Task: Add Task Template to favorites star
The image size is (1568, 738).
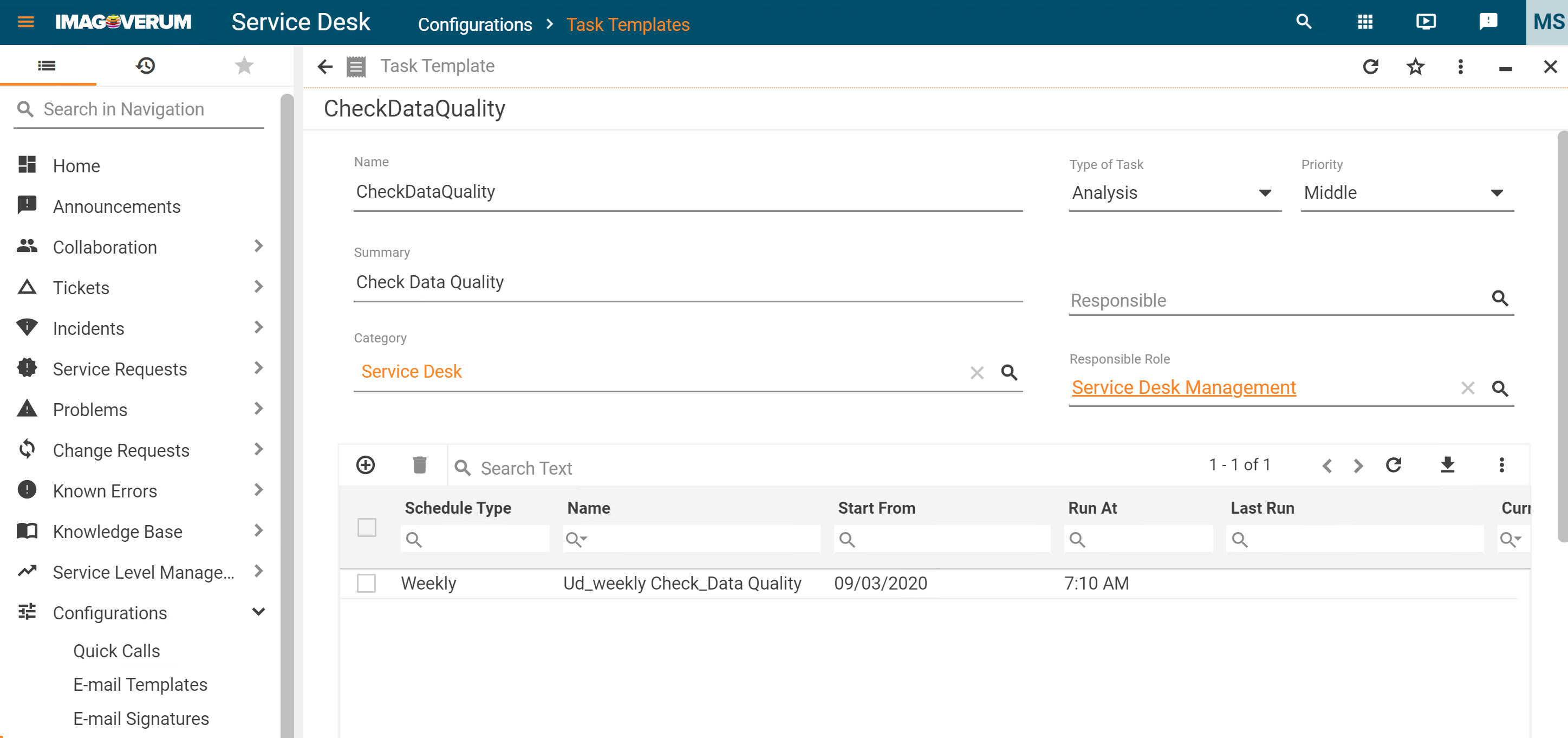Action: tap(1415, 66)
